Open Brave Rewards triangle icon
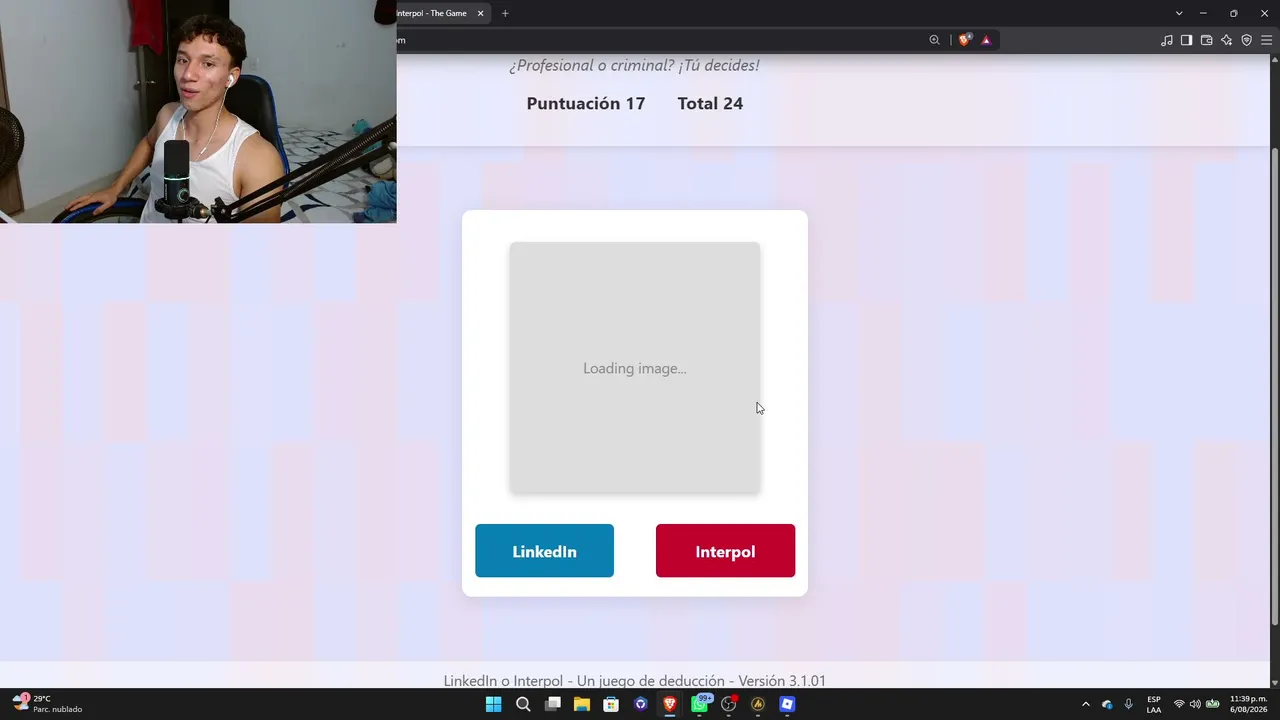Image resolution: width=1280 pixels, height=720 pixels. coord(986,40)
